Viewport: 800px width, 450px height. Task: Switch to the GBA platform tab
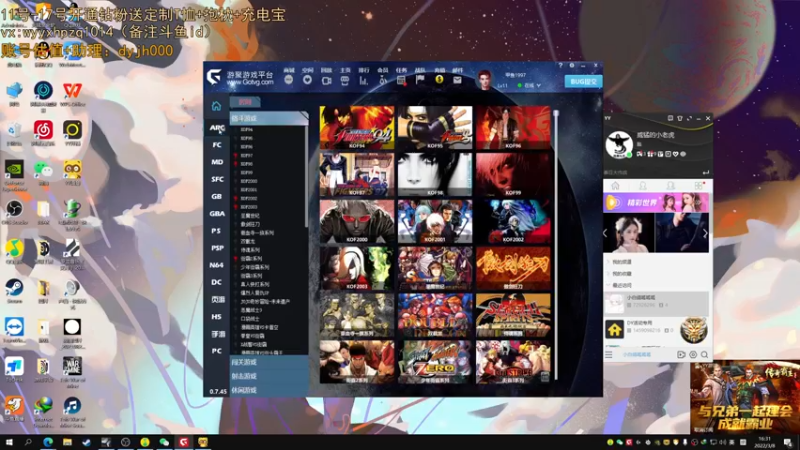click(217, 214)
